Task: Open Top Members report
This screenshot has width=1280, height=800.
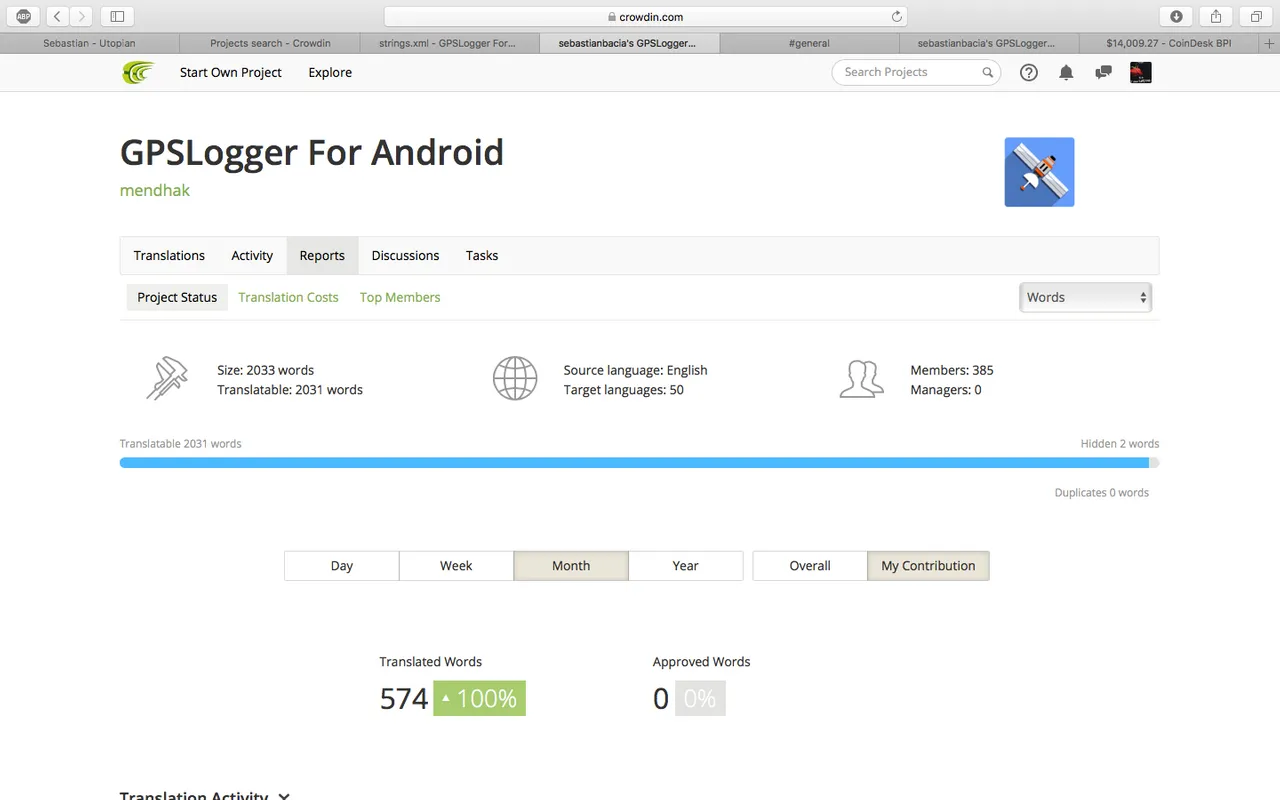Action: [x=400, y=297]
